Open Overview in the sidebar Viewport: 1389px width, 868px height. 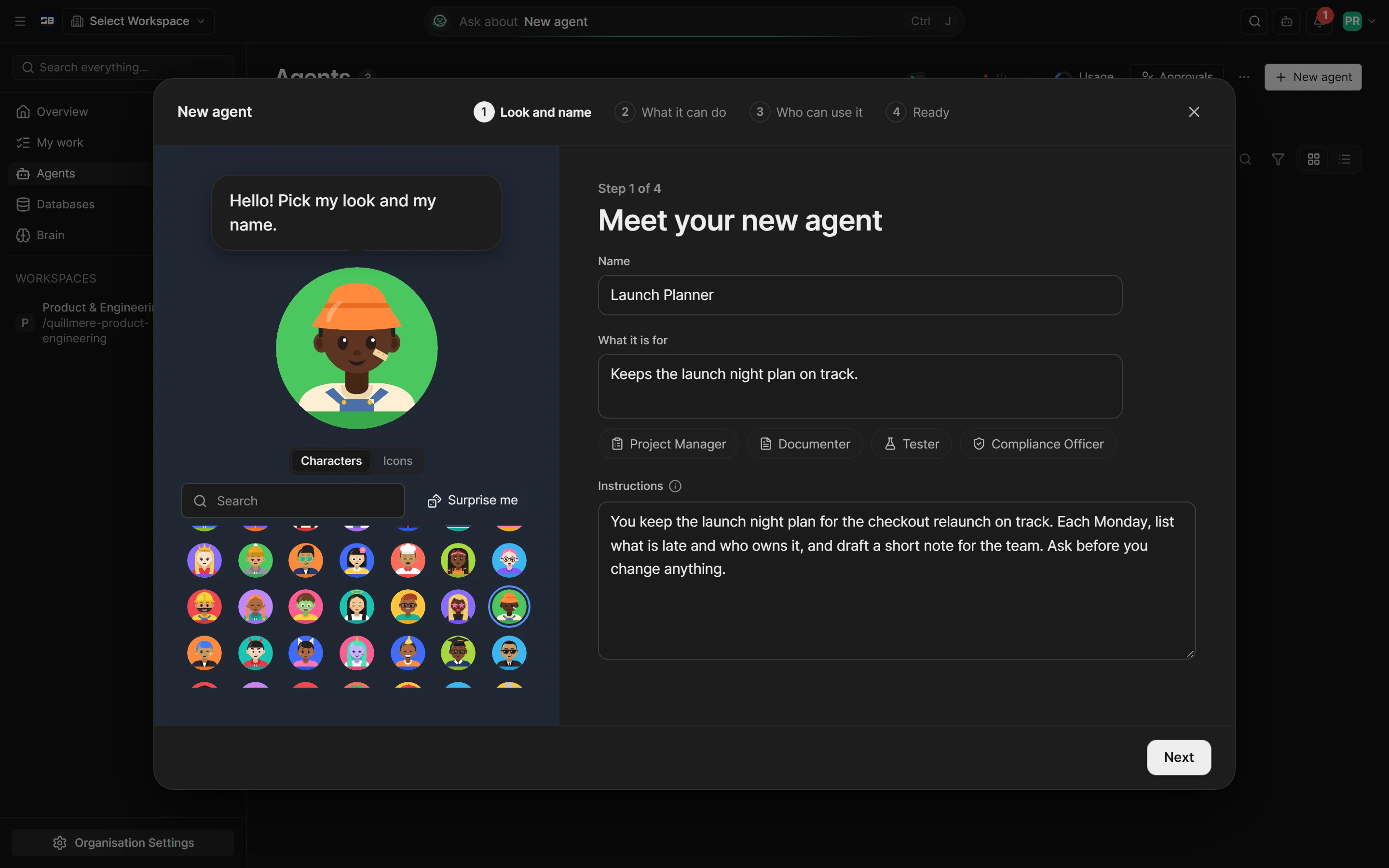80,112
